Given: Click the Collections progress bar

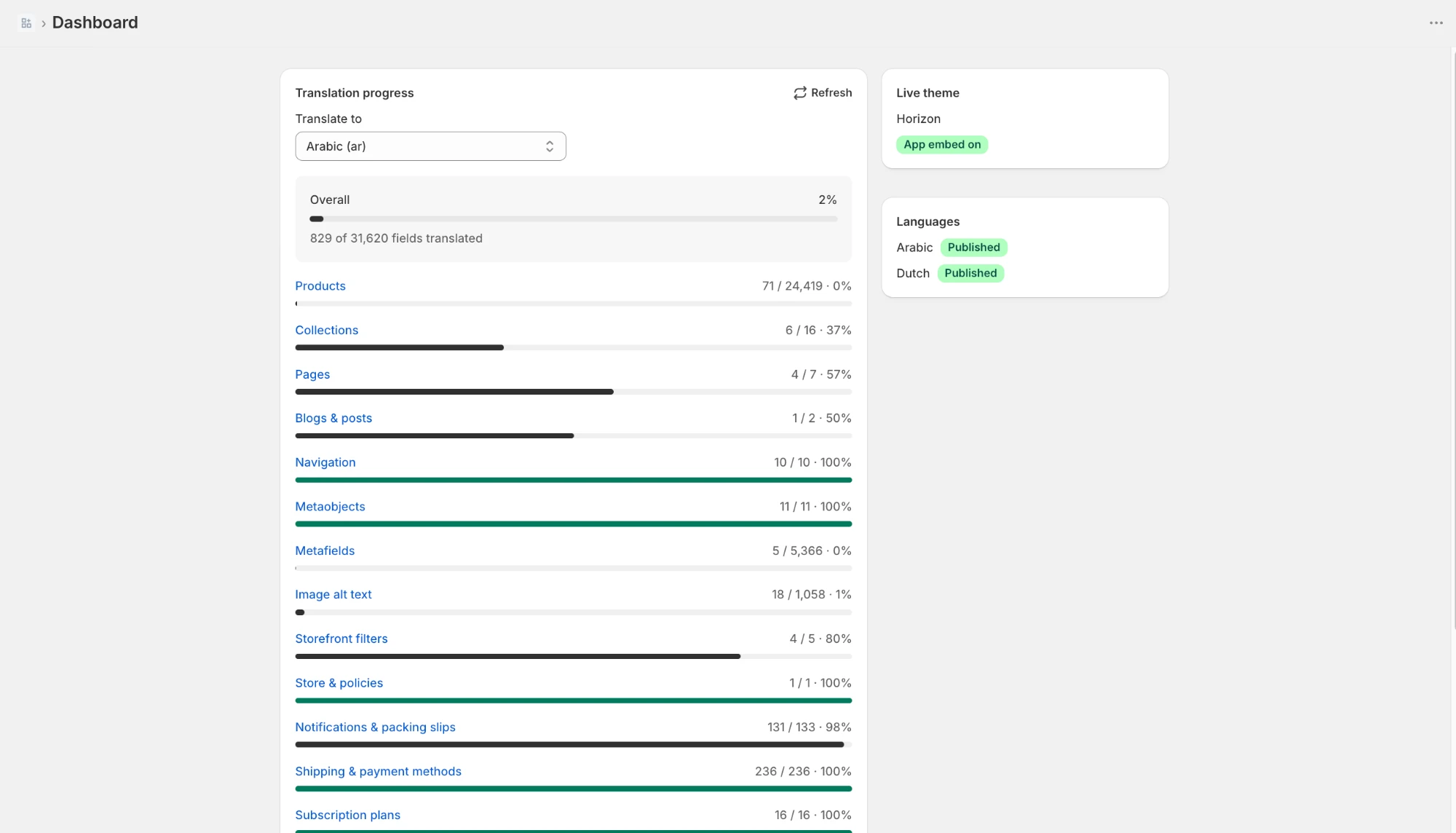Looking at the screenshot, I should pos(574,348).
